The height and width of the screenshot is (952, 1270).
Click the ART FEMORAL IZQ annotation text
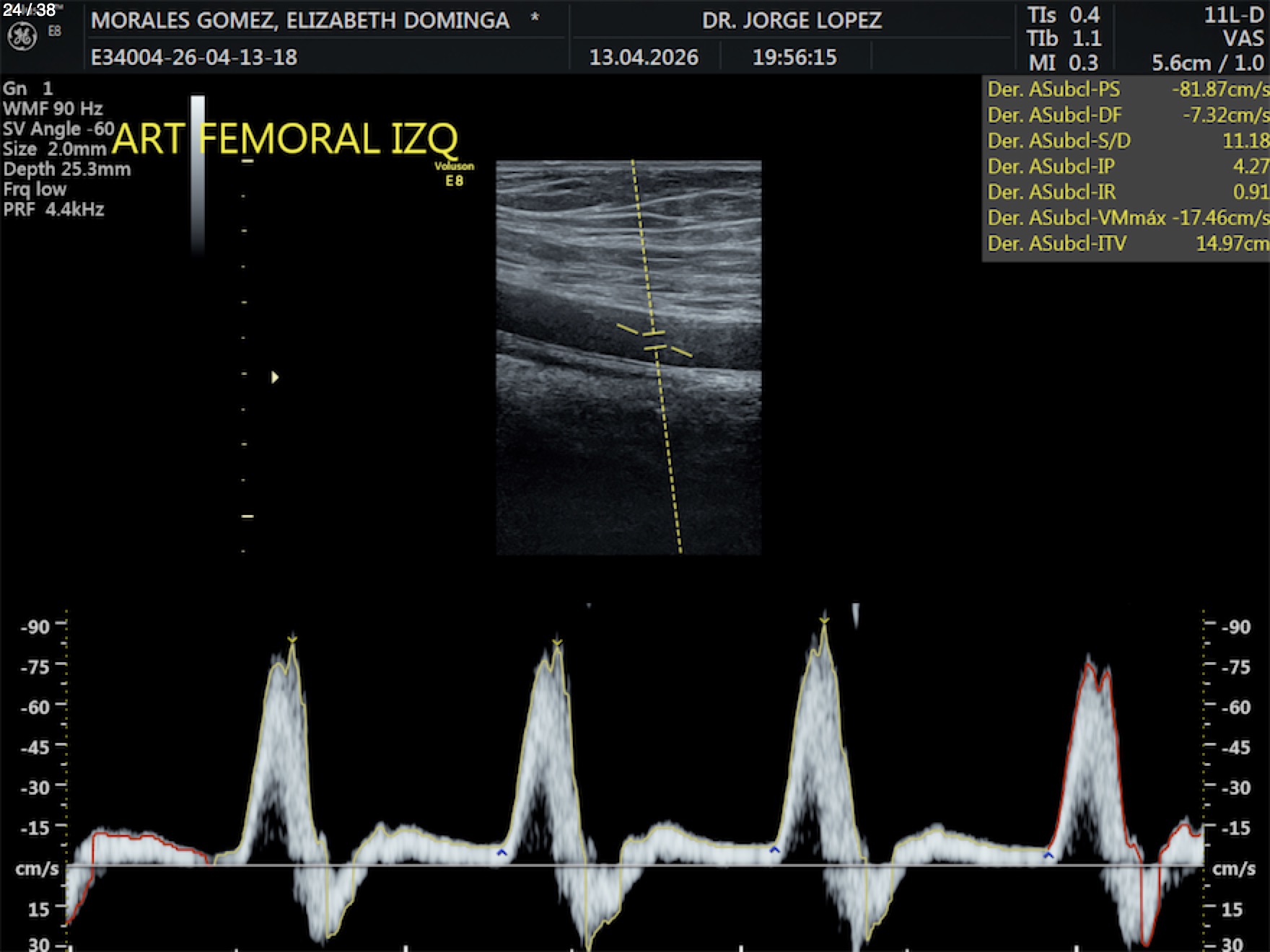(x=285, y=138)
